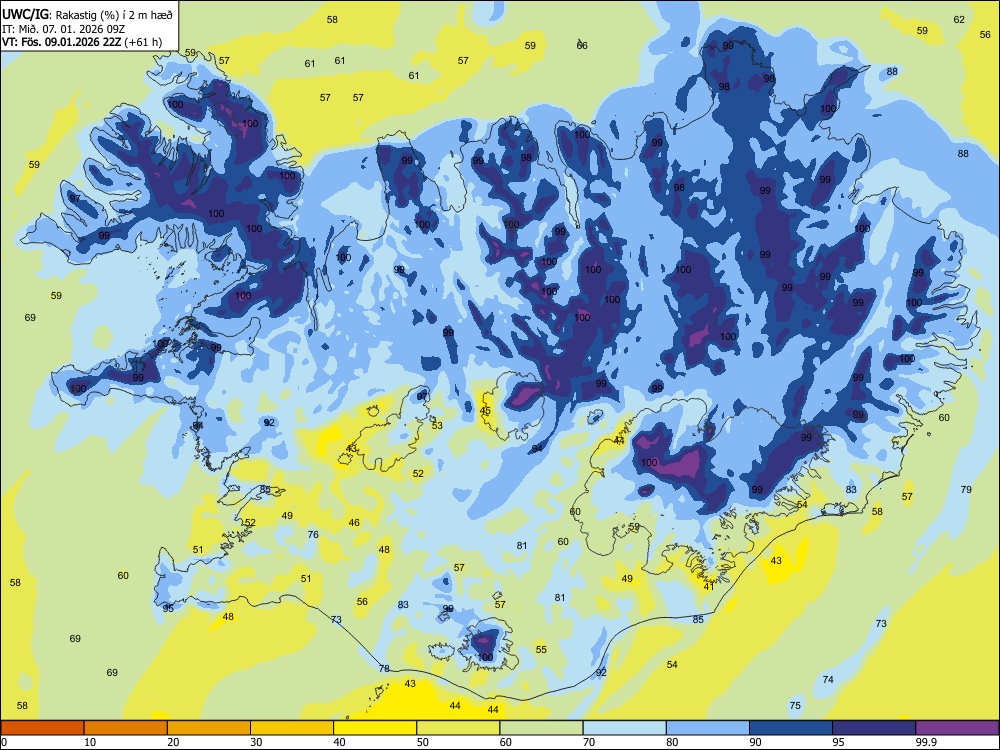This screenshot has width=1000, height=750.
Task: Select the legend tick label '95'
Action: (839, 742)
